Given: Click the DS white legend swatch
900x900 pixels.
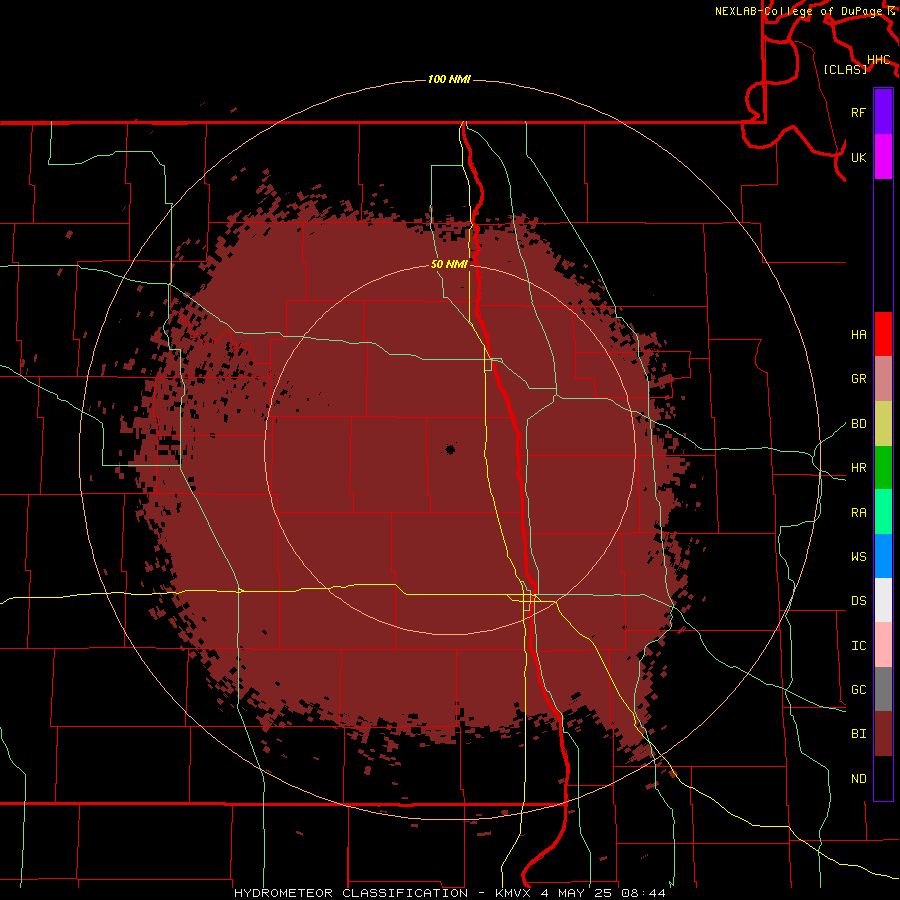Looking at the screenshot, I should (x=883, y=600).
